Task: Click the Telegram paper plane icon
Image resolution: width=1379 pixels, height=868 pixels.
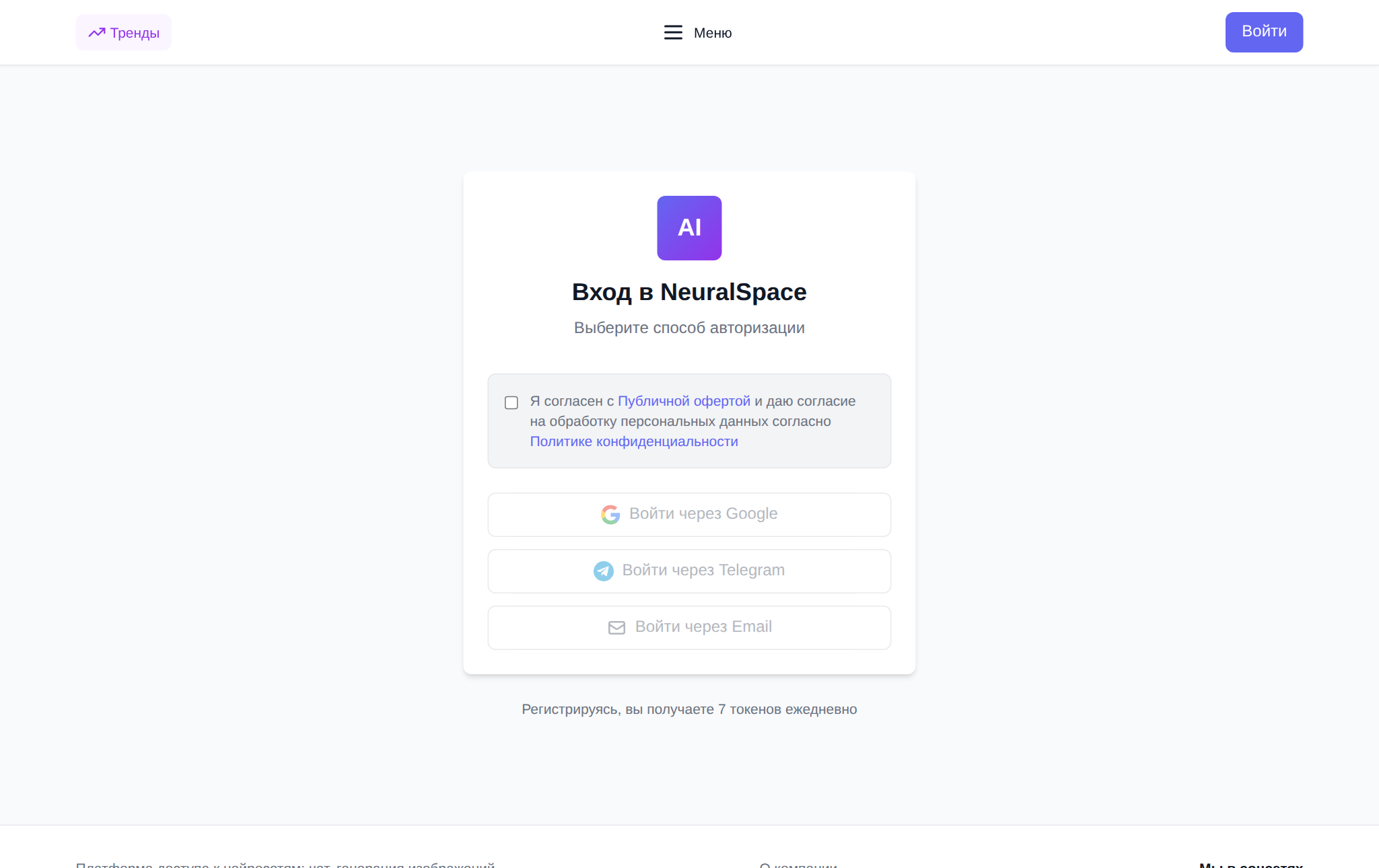Action: coord(604,571)
